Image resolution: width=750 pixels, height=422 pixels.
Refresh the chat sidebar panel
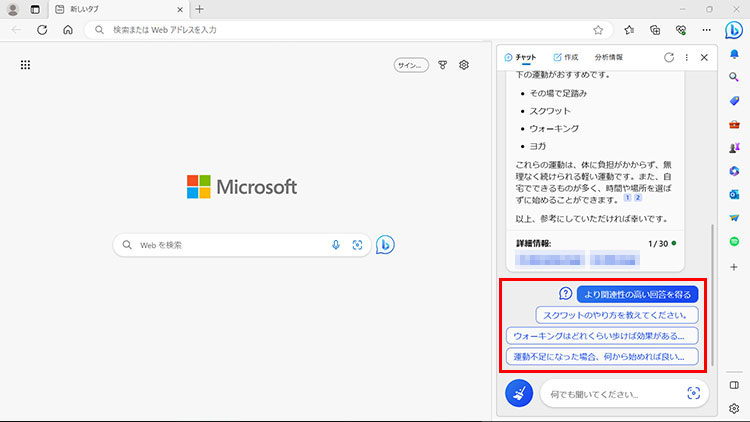coord(668,58)
